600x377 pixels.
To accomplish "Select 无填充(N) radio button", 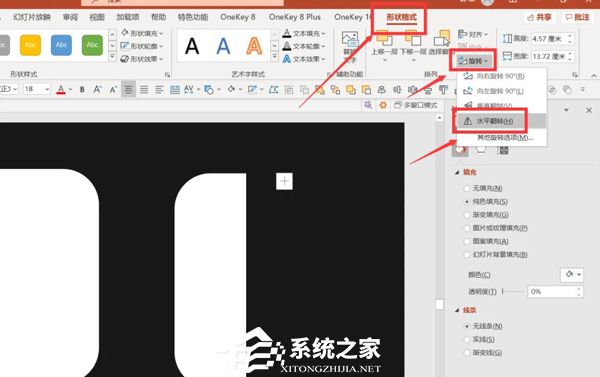I will (466, 188).
